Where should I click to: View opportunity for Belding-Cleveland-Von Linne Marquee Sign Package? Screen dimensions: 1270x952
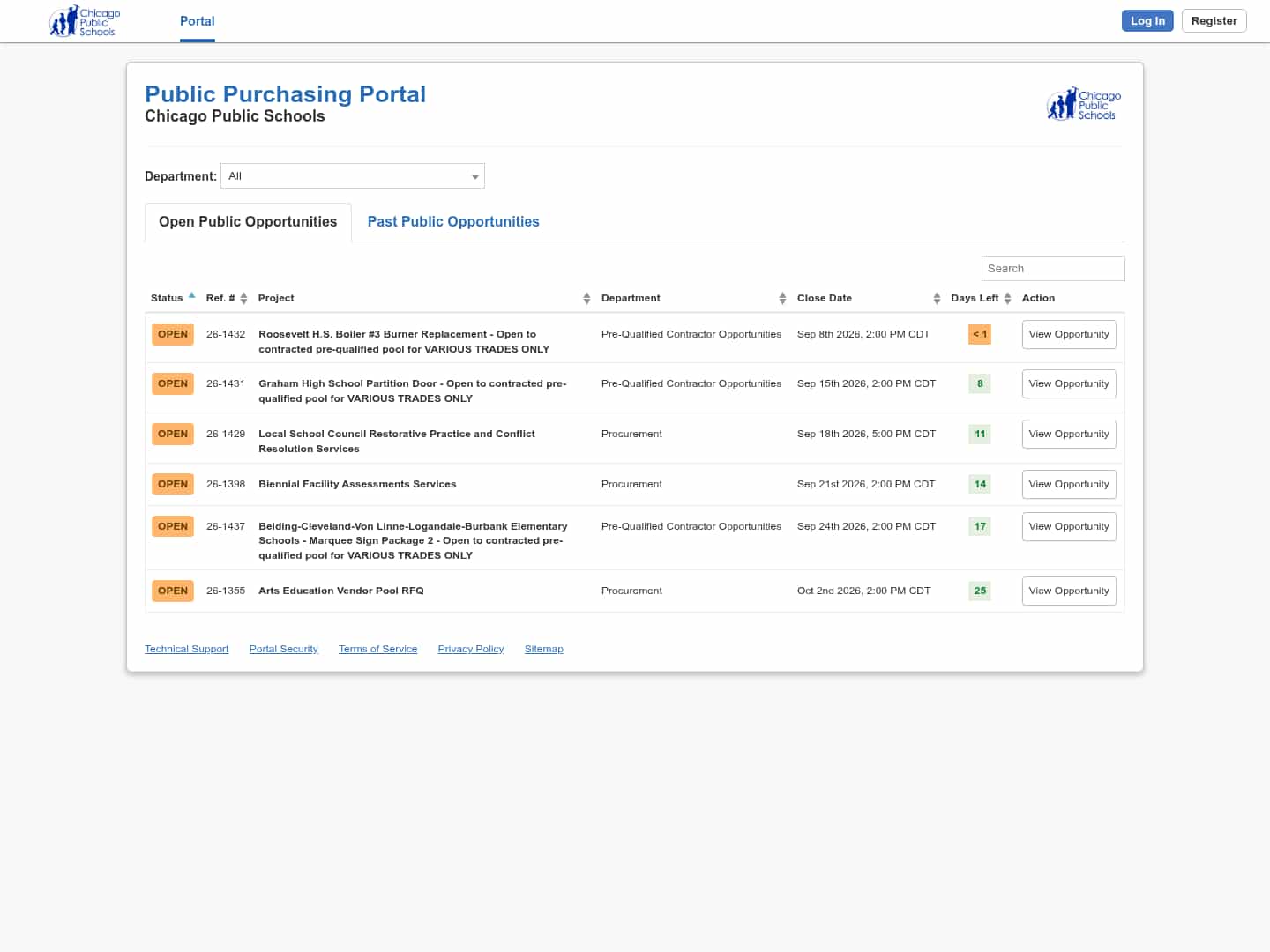(1069, 527)
